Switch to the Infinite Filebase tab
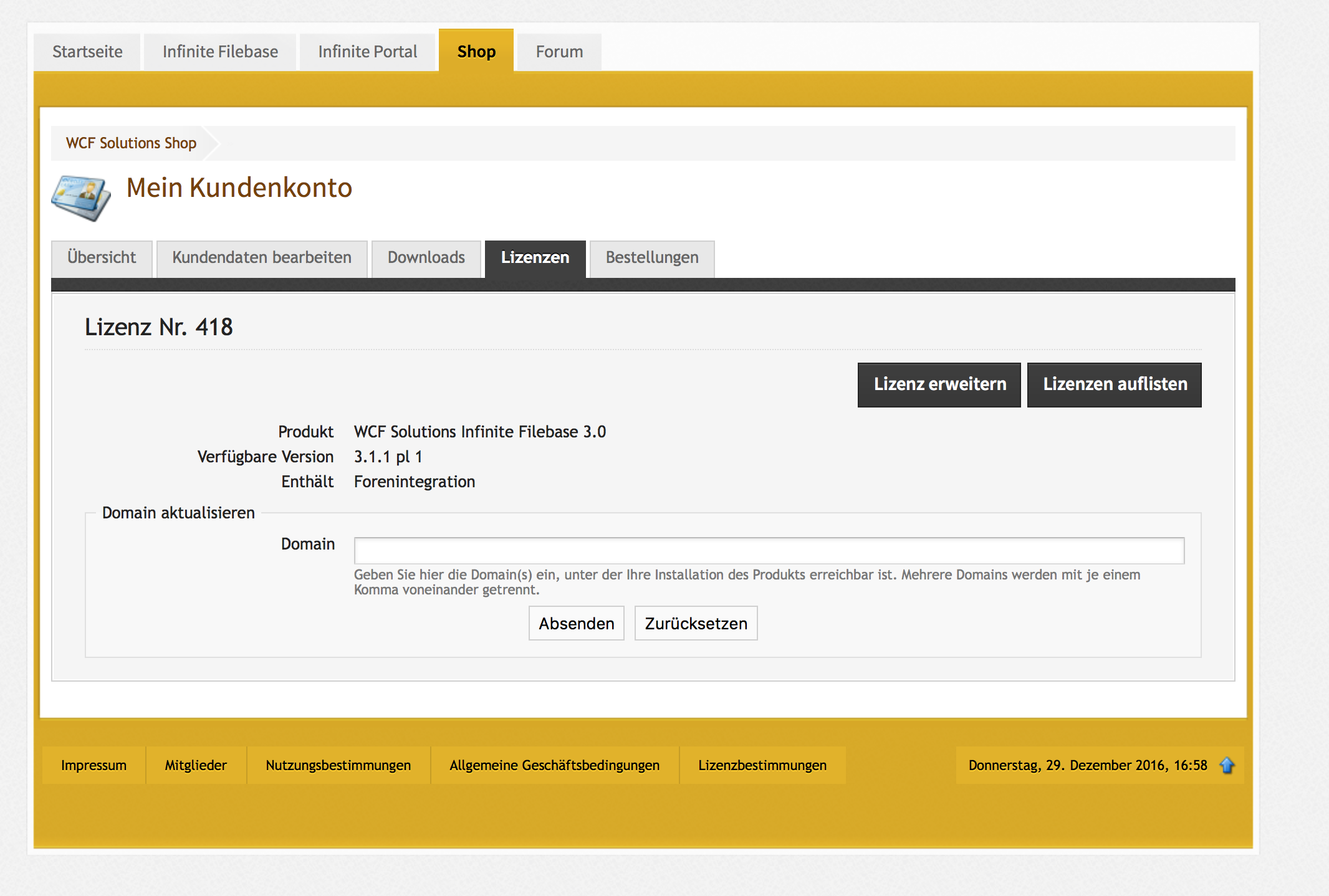The width and height of the screenshot is (1329, 896). coord(220,52)
